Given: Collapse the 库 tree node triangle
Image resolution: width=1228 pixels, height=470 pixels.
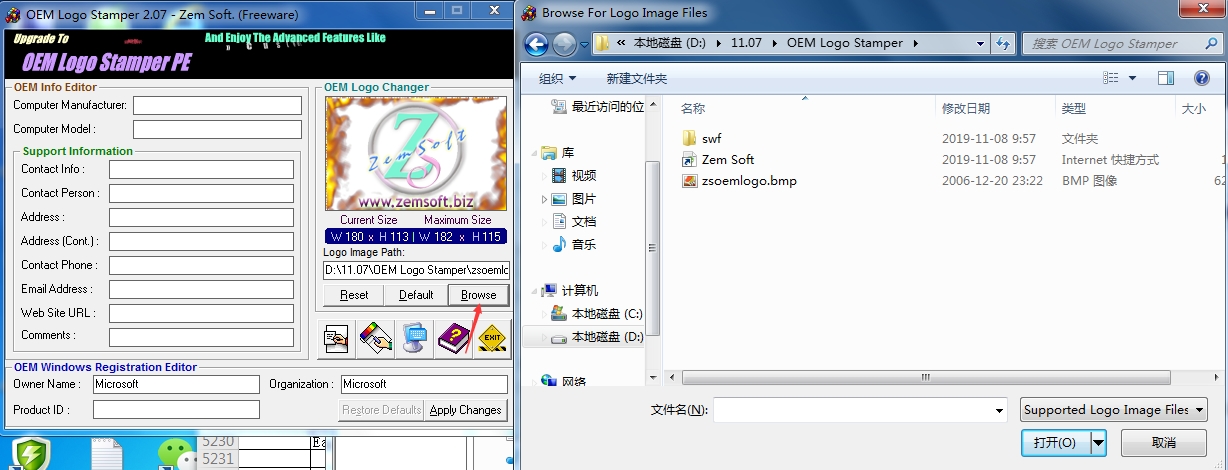Looking at the screenshot, I should (534, 153).
